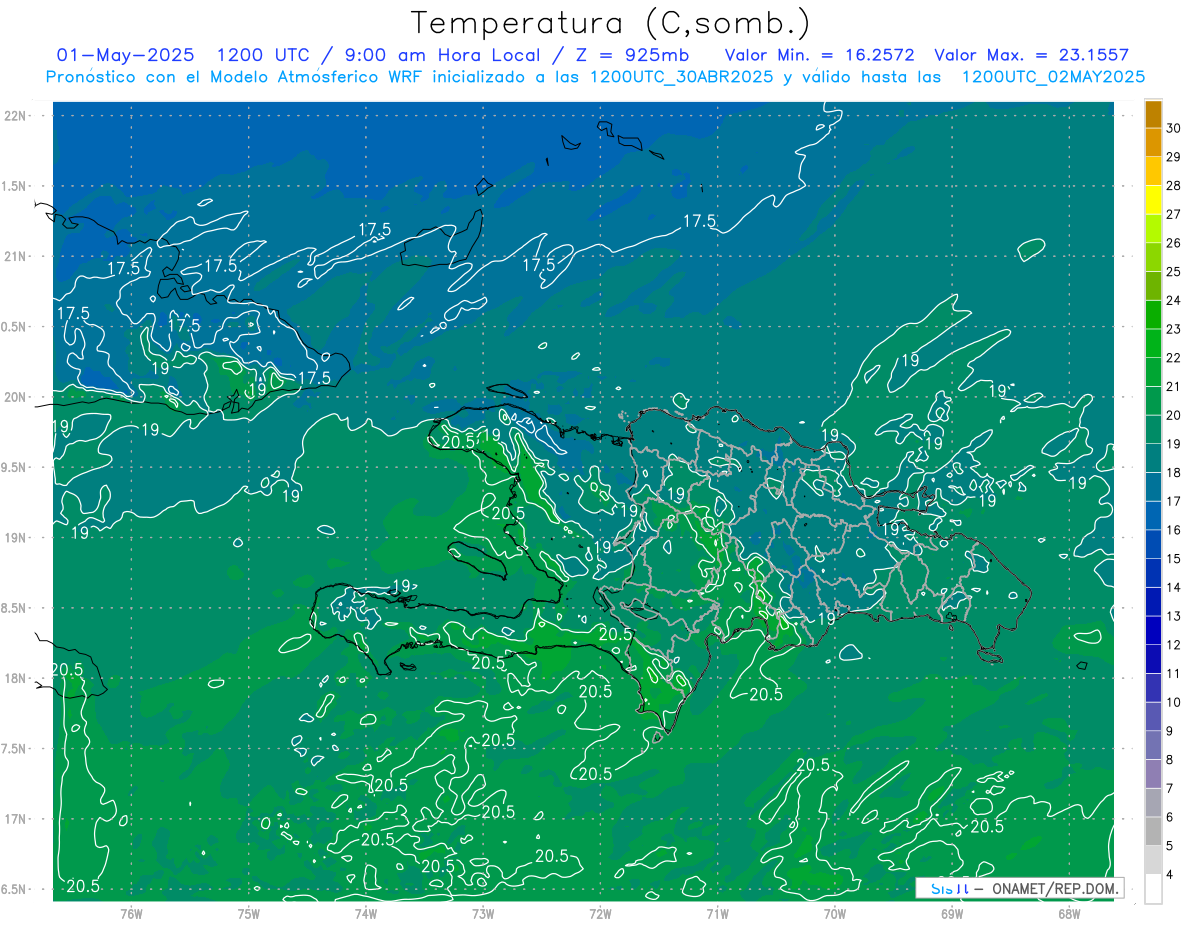Click the '73W' longitude axis label
1200x927 pixels.
click(x=483, y=913)
